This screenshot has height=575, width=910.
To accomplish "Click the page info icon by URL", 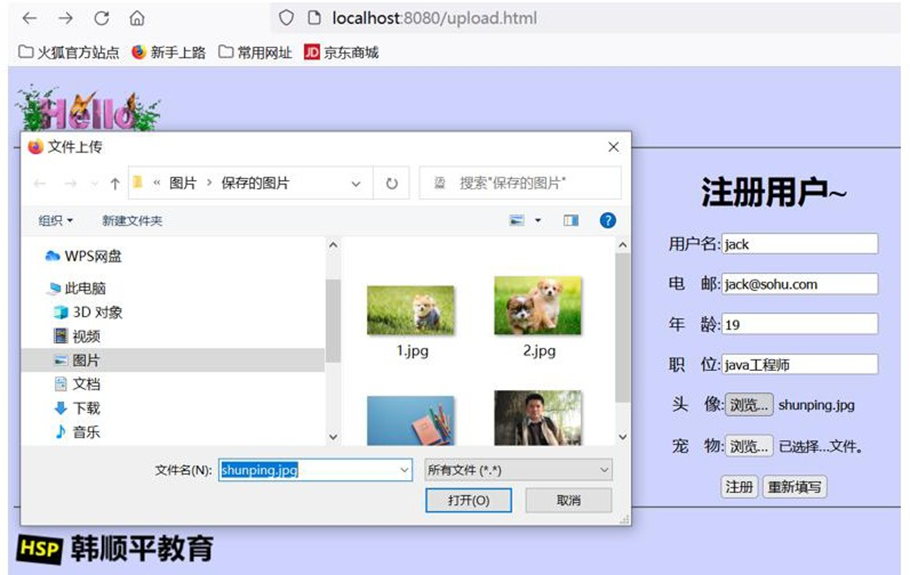I will [x=314, y=18].
